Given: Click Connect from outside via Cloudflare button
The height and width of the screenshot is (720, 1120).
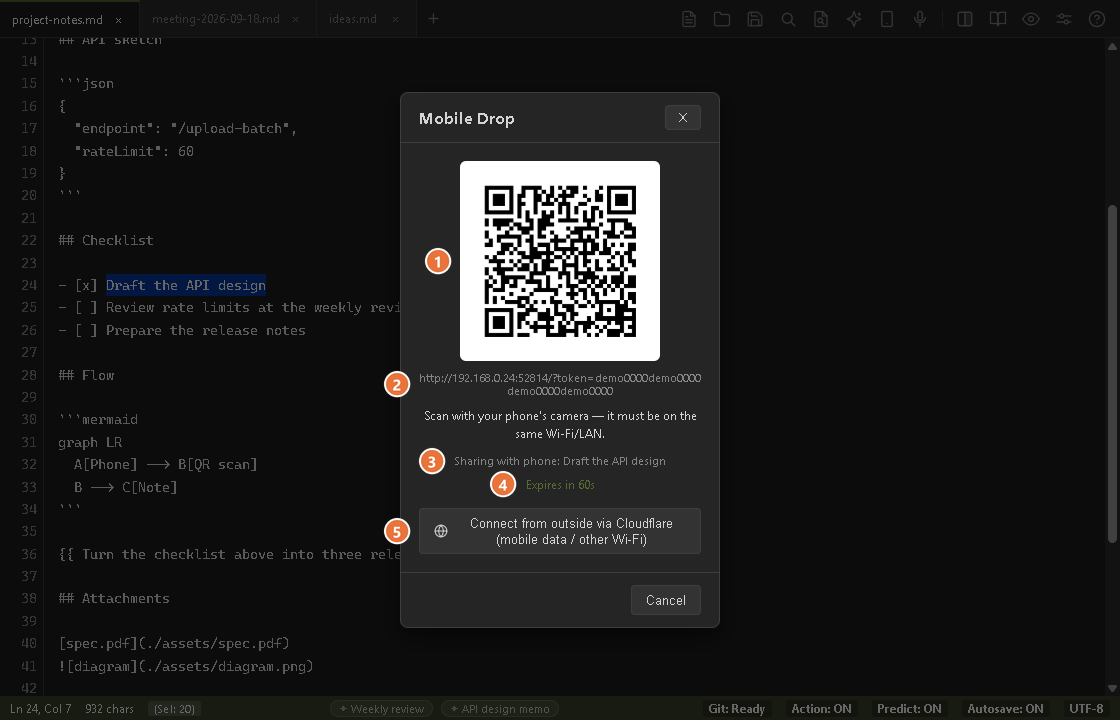Looking at the screenshot, I should click(x=559, y=531).
